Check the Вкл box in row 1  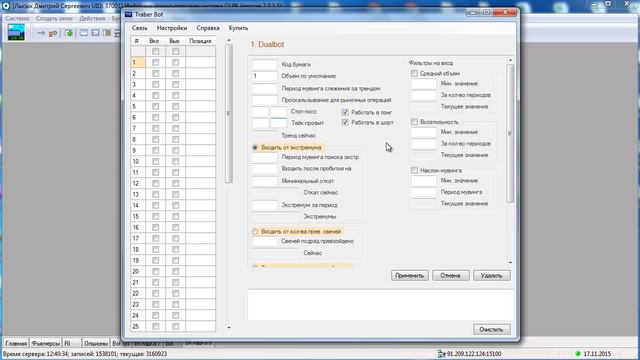[x=155, y=62]
